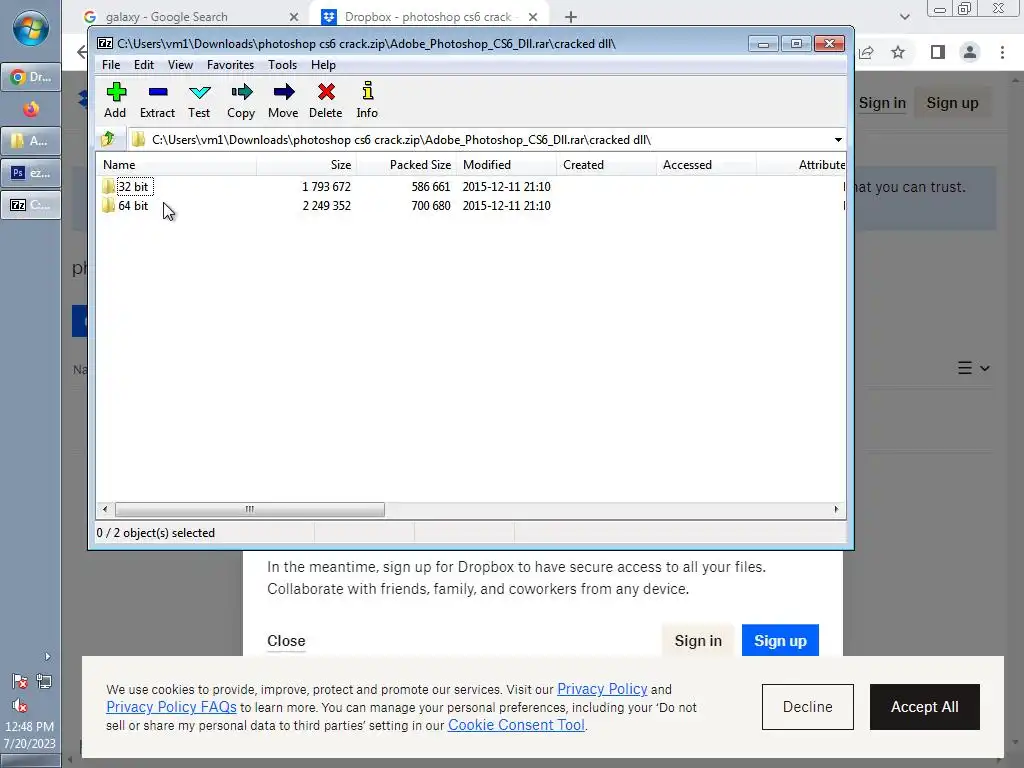This screenshot has width=1024, height=768.
Task: Open the 32 bit folder icon
Action: pos(108,187)
